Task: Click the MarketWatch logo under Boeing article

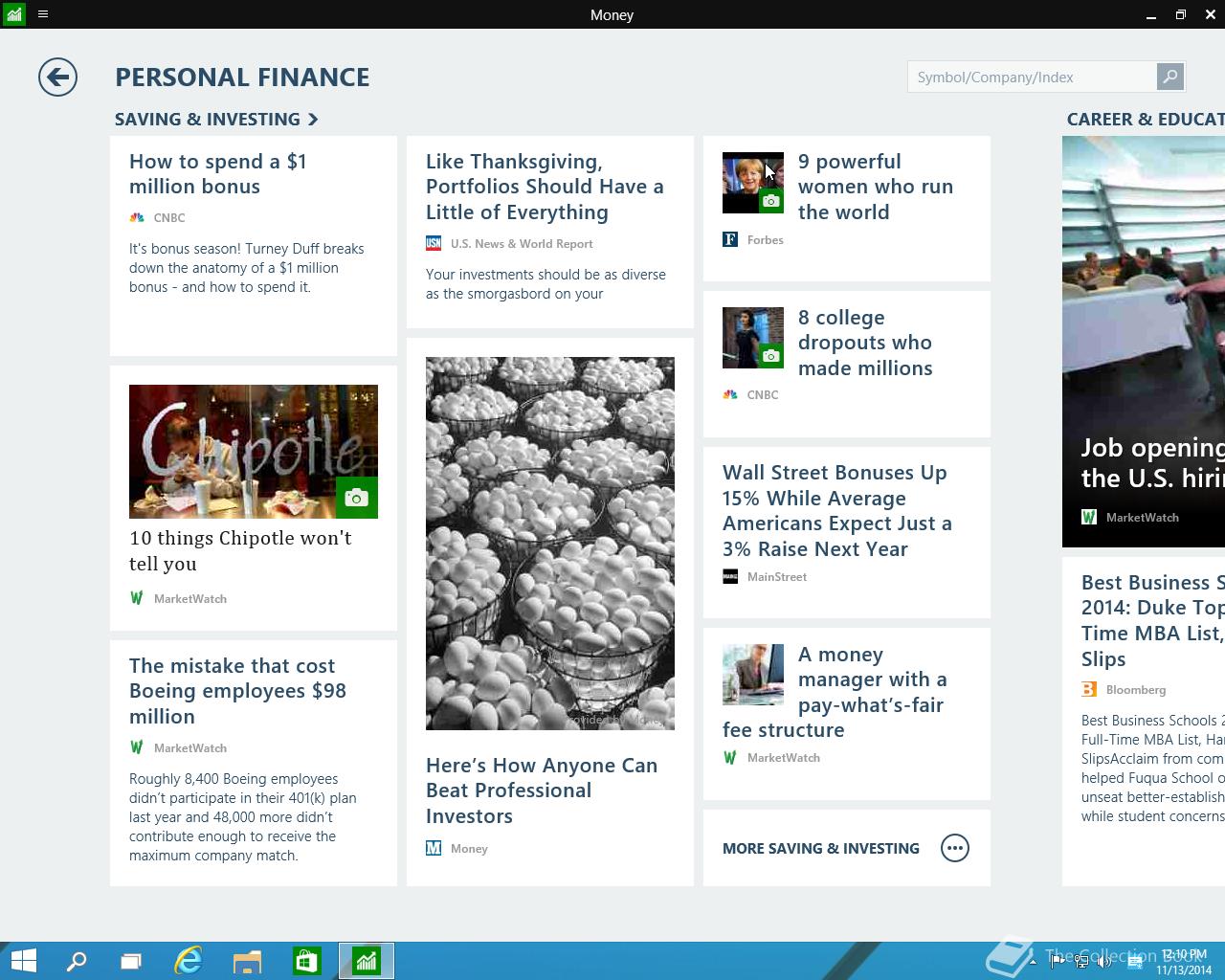Action: 137,747
